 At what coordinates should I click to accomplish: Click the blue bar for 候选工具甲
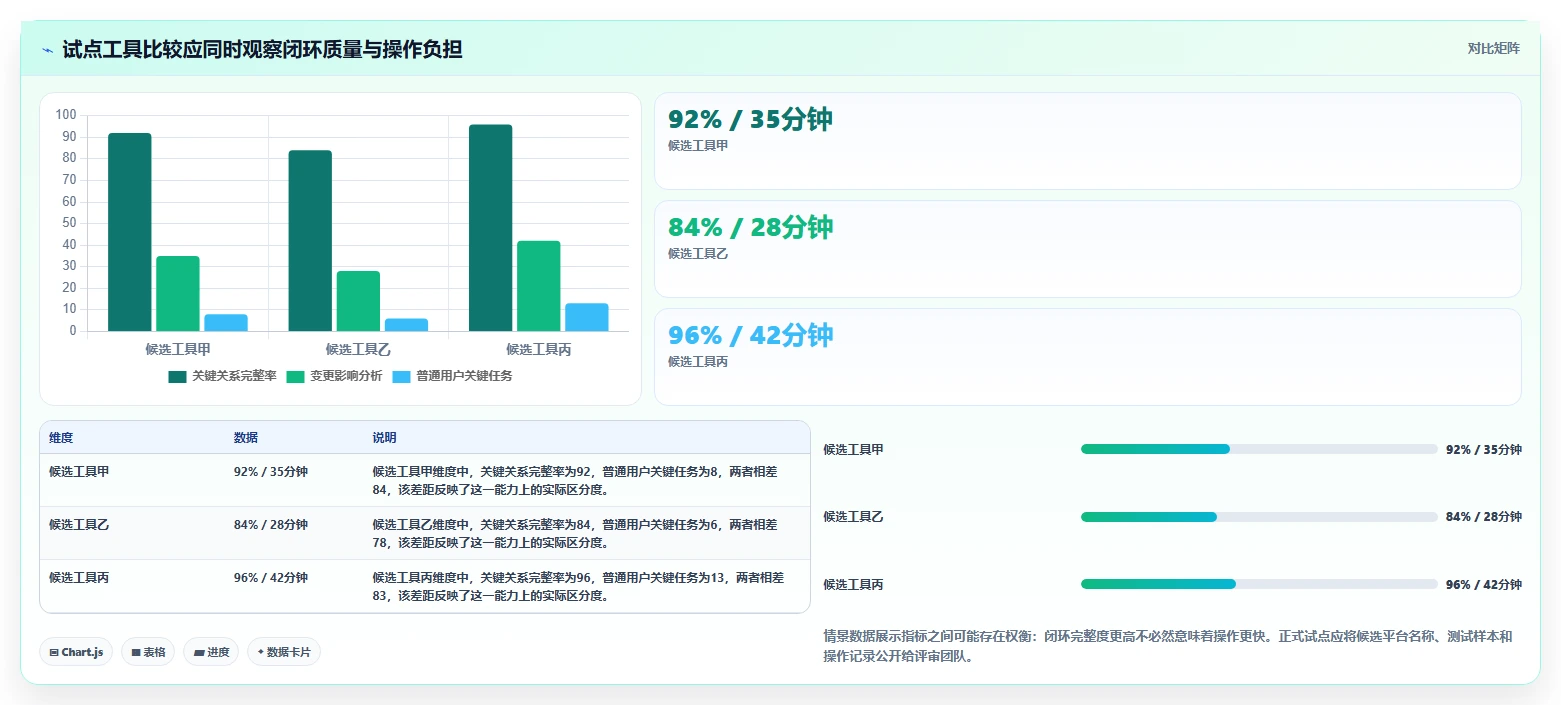coord(226,322)
